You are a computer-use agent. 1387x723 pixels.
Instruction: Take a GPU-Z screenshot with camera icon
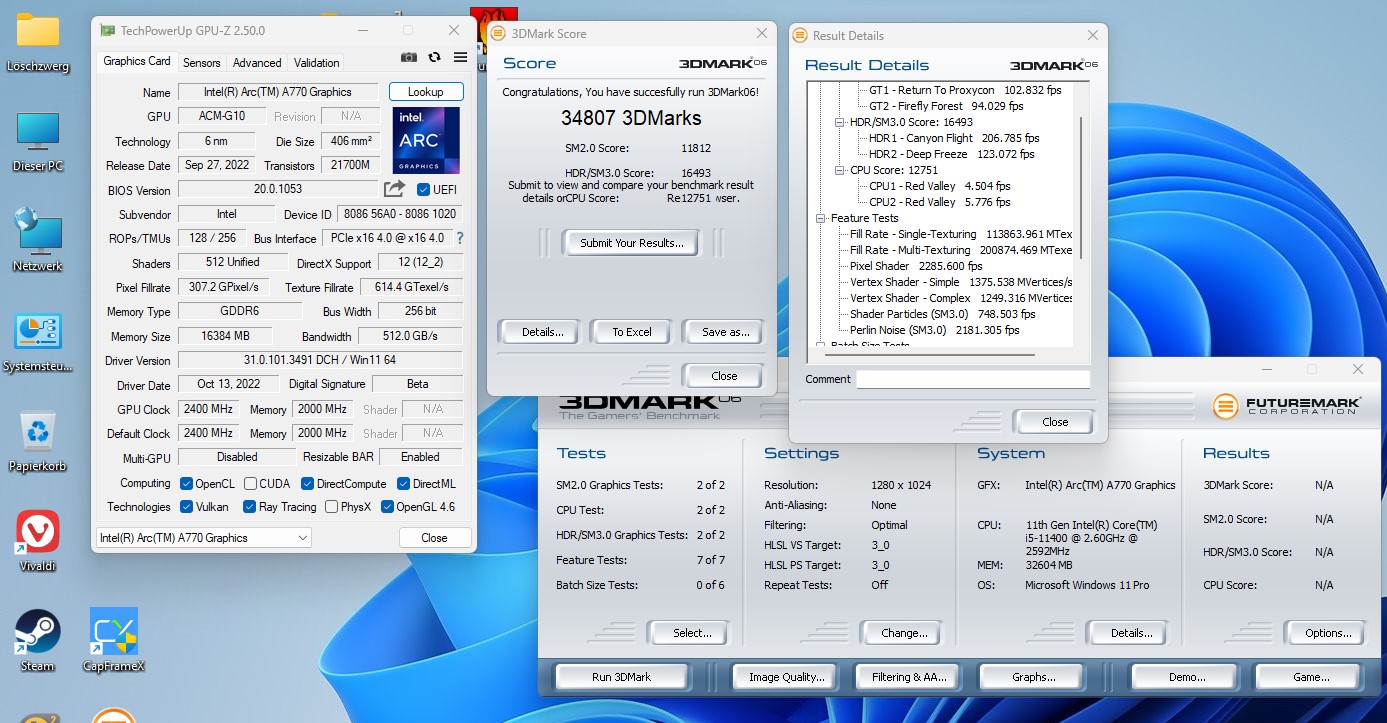click(x=409, y=58)
